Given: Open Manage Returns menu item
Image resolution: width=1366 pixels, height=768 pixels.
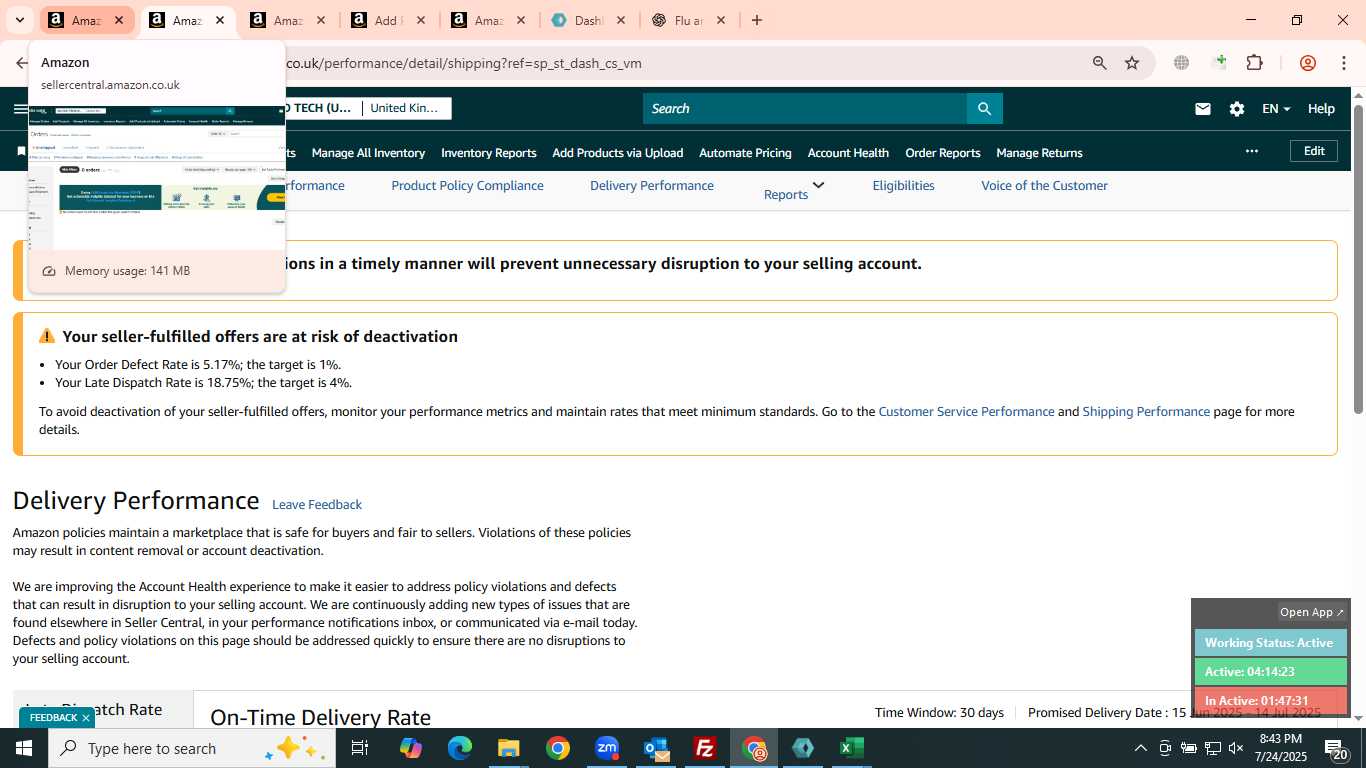Looking at the screenshot, I should 1039,153.
